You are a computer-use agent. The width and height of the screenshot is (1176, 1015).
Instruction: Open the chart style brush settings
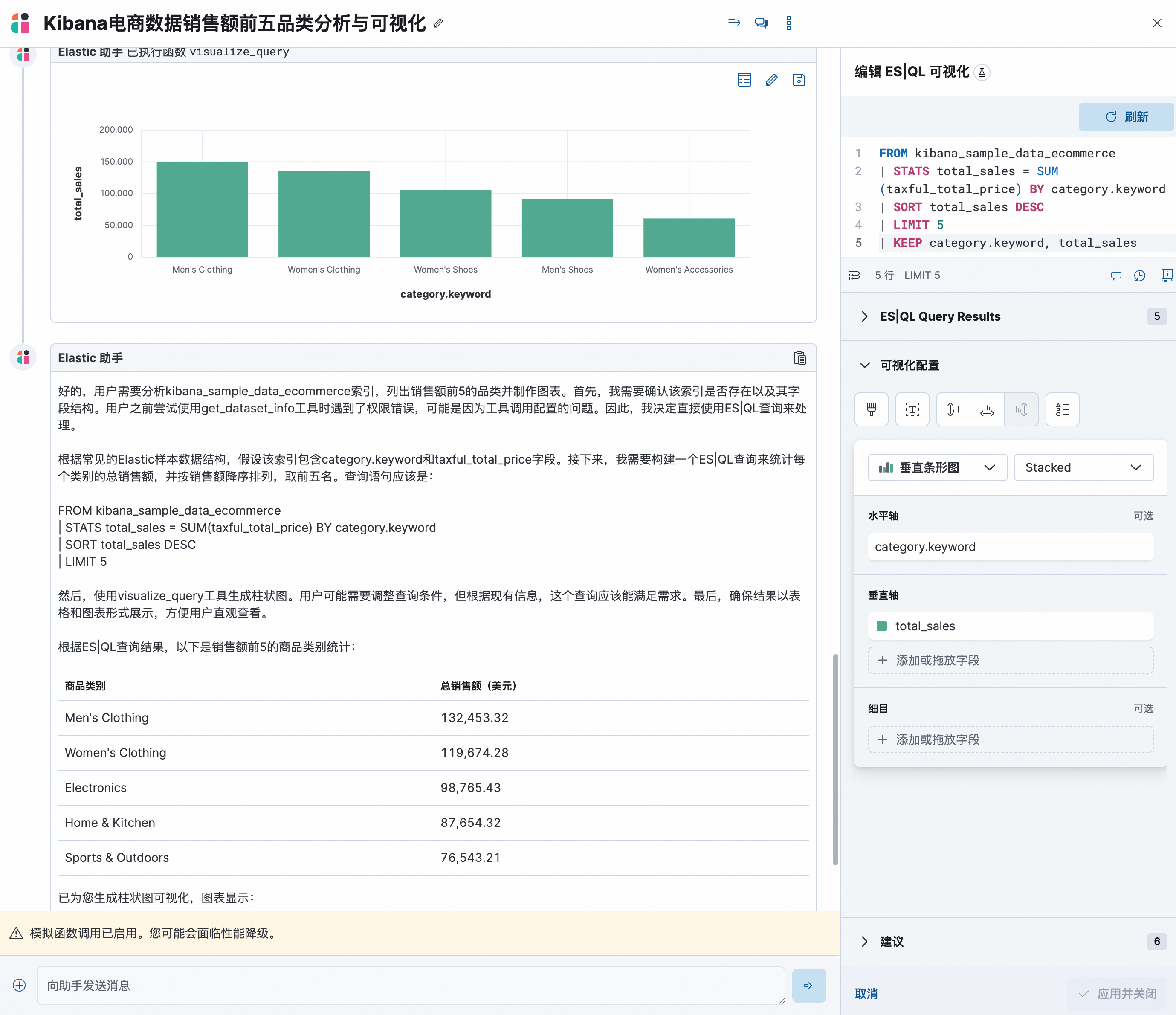point(871,409)
